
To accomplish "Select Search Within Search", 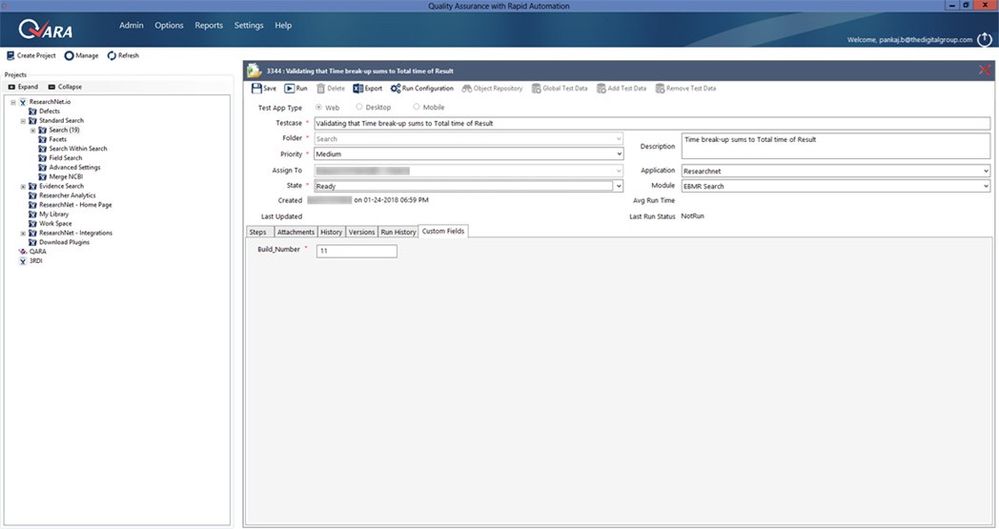I will tap(78, 149).
